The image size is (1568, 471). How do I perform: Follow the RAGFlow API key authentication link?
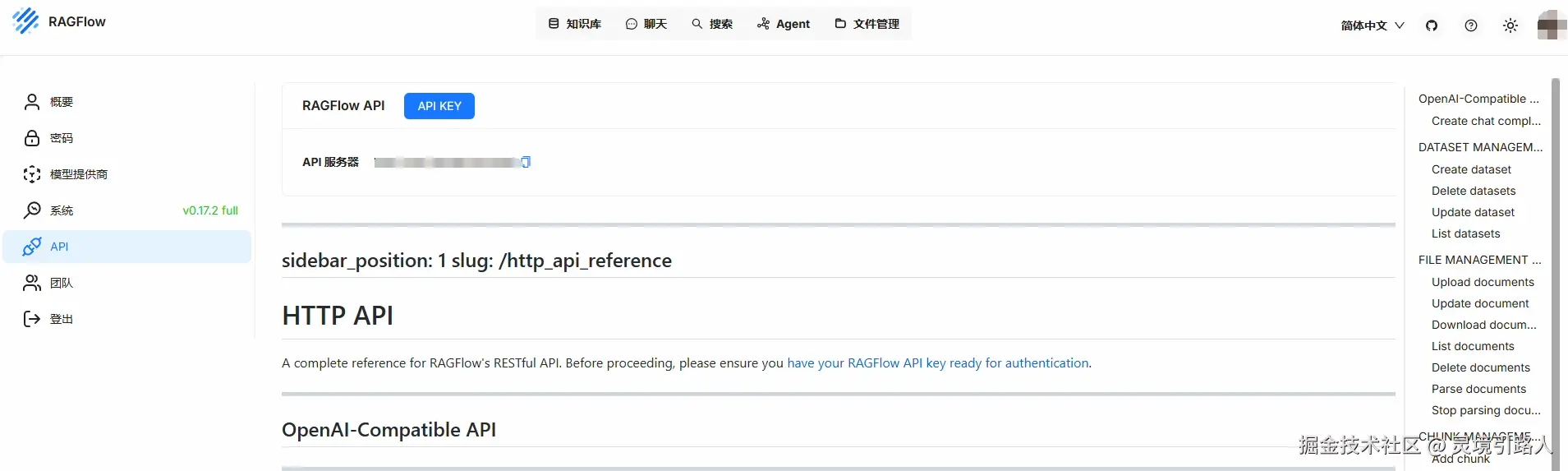938,363
